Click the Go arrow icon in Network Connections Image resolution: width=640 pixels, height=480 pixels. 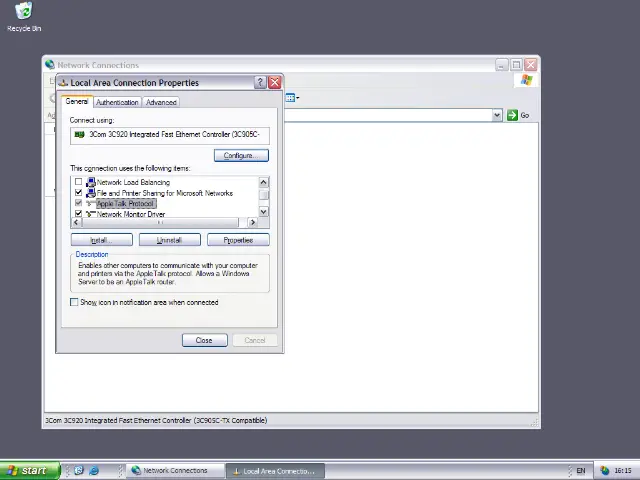click(x=512, y=116)
